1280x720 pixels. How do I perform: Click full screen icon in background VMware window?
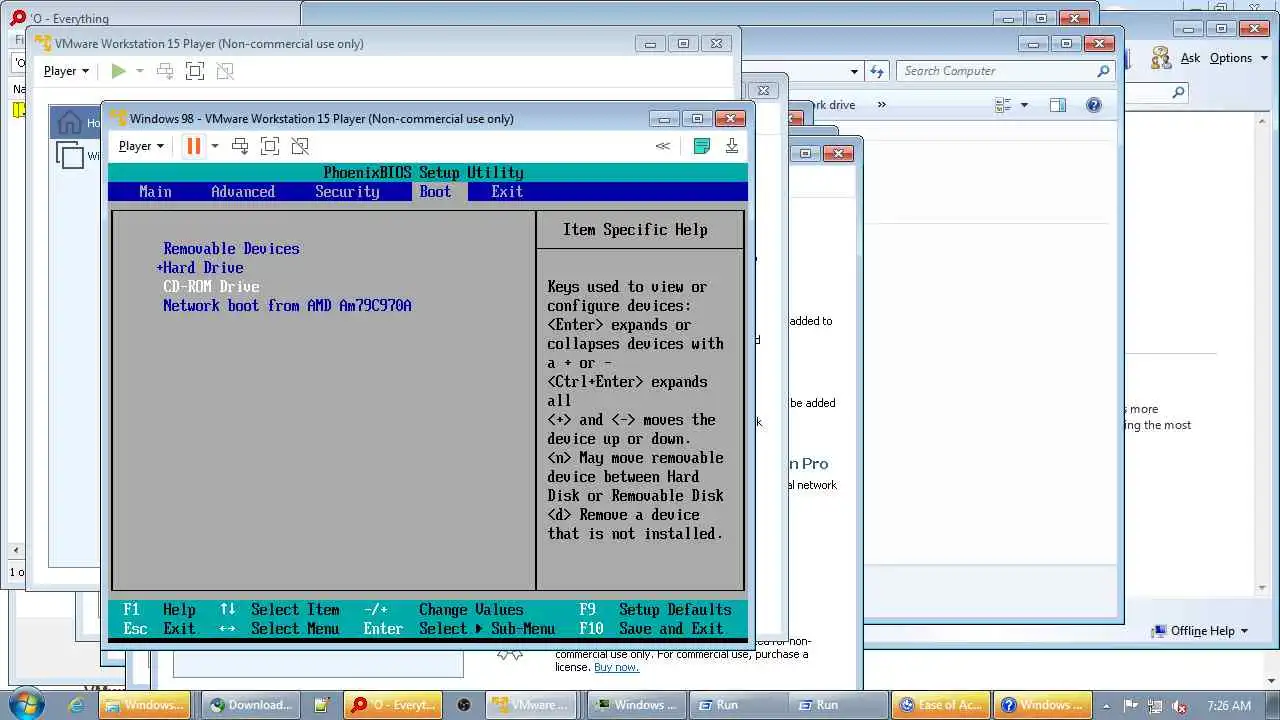point(195,71)
